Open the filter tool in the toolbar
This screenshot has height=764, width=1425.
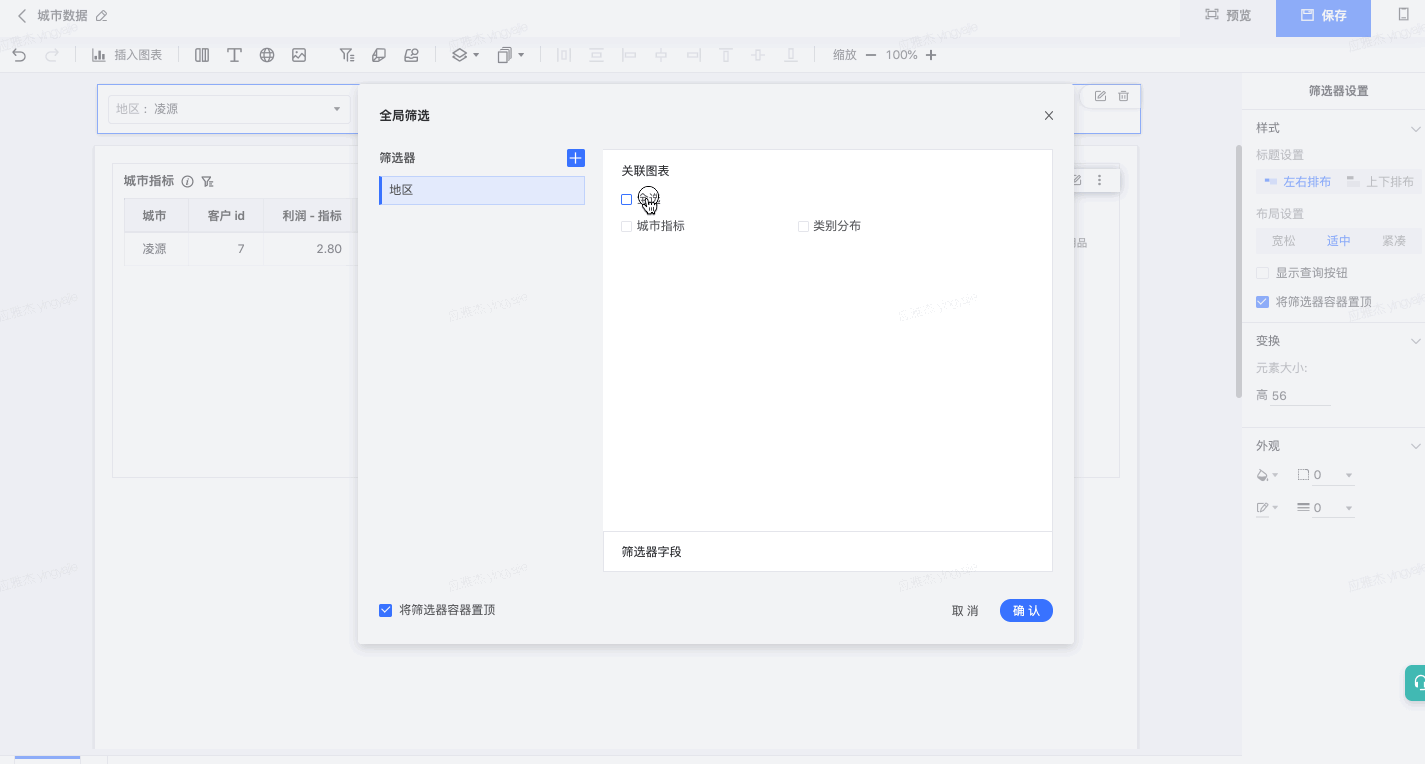point(347,55)
